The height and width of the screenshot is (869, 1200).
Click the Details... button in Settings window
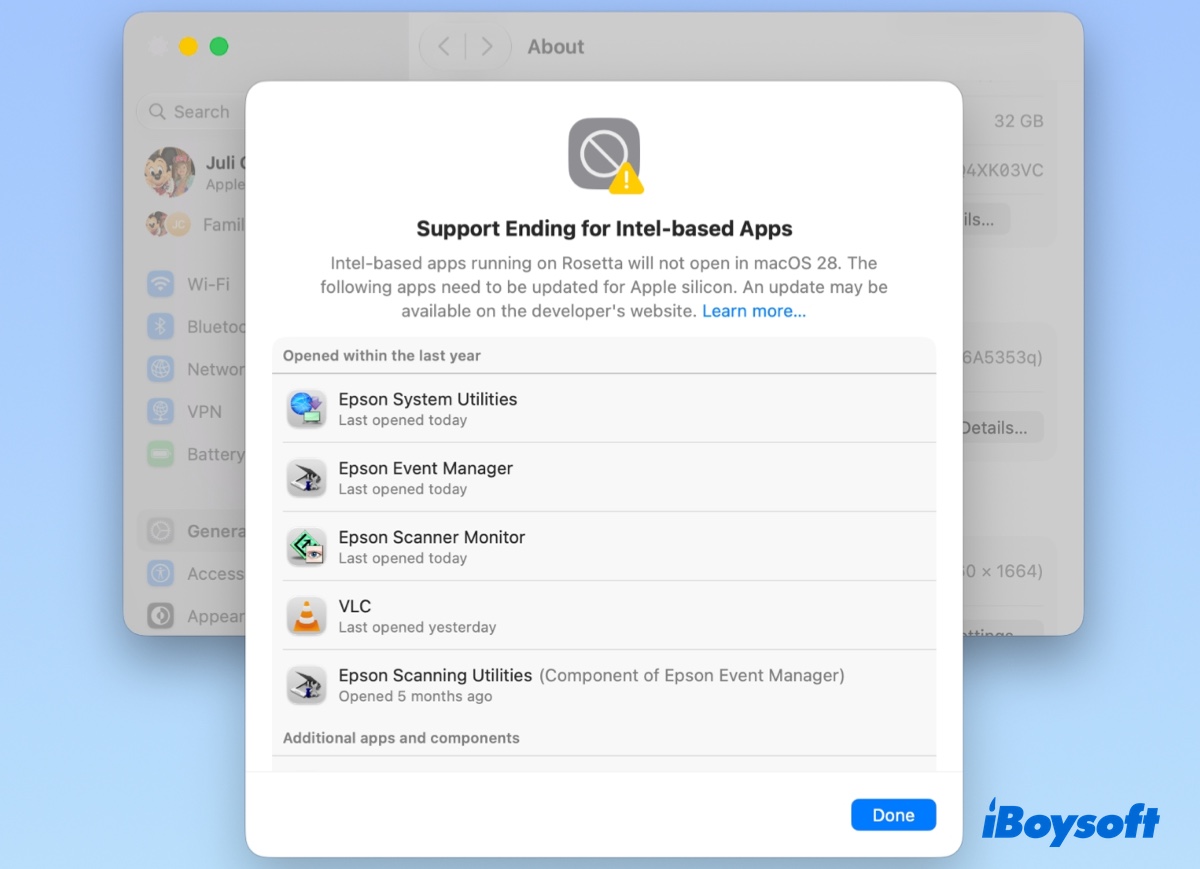pyautogui.click(x=1000, y=428)
